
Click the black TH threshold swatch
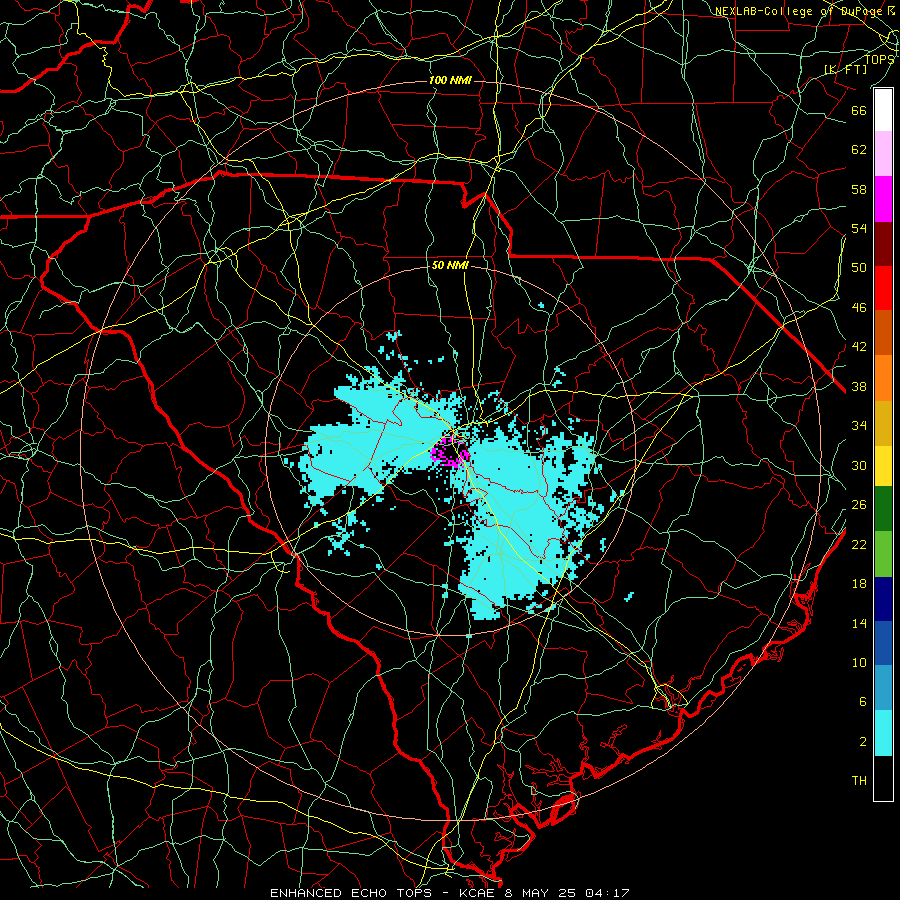click(x=883, y=778)
